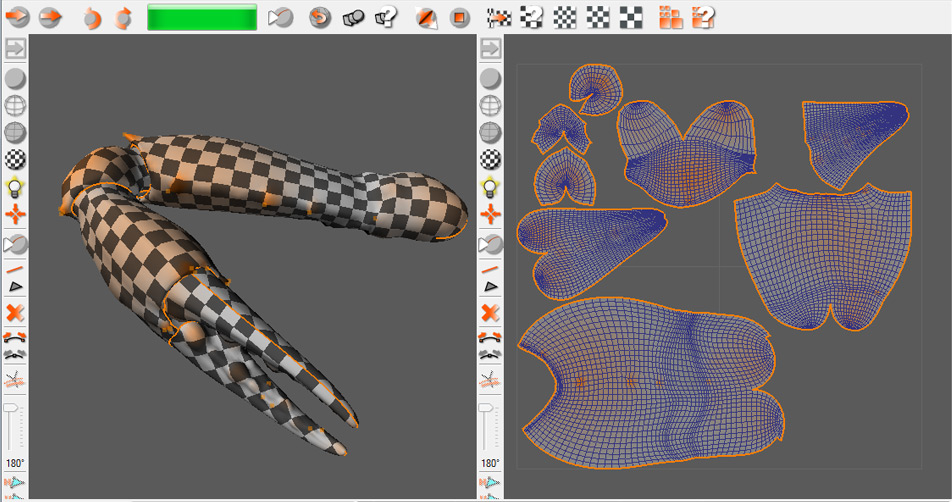Click crossed-lines icon in 3D view sidebar
952x502 pixels.
pyautogui.click(x=15, y=381)
